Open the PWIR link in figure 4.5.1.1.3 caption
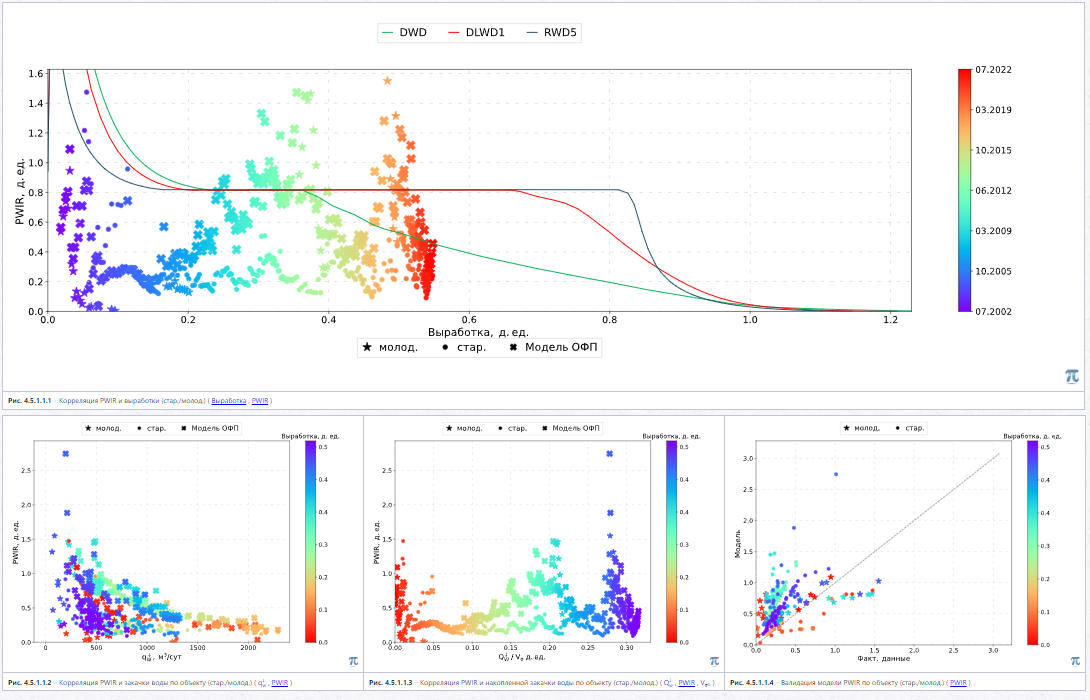Screen dimensions: 1090x700 tap(686, 683)
